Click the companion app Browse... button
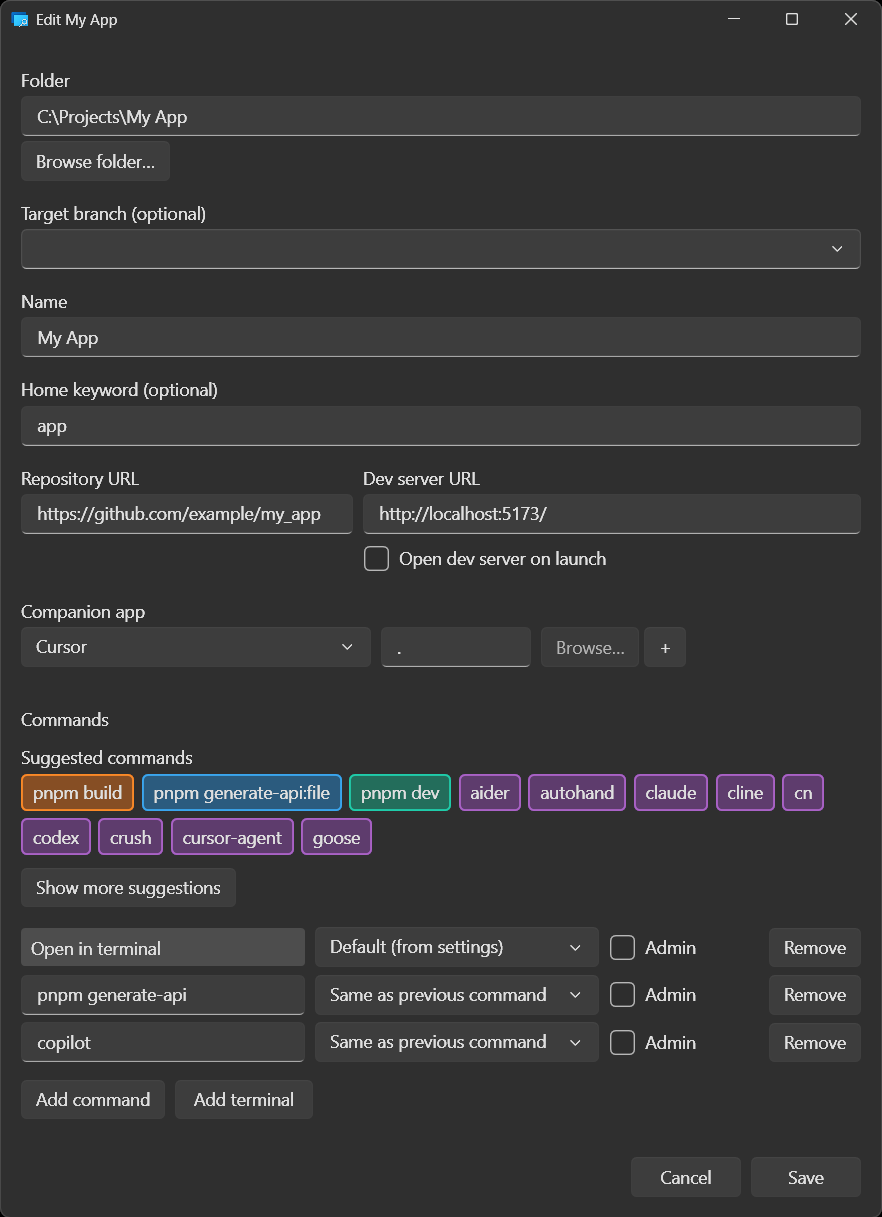The height and width of the screenshot is (1217, 882). 590,647
